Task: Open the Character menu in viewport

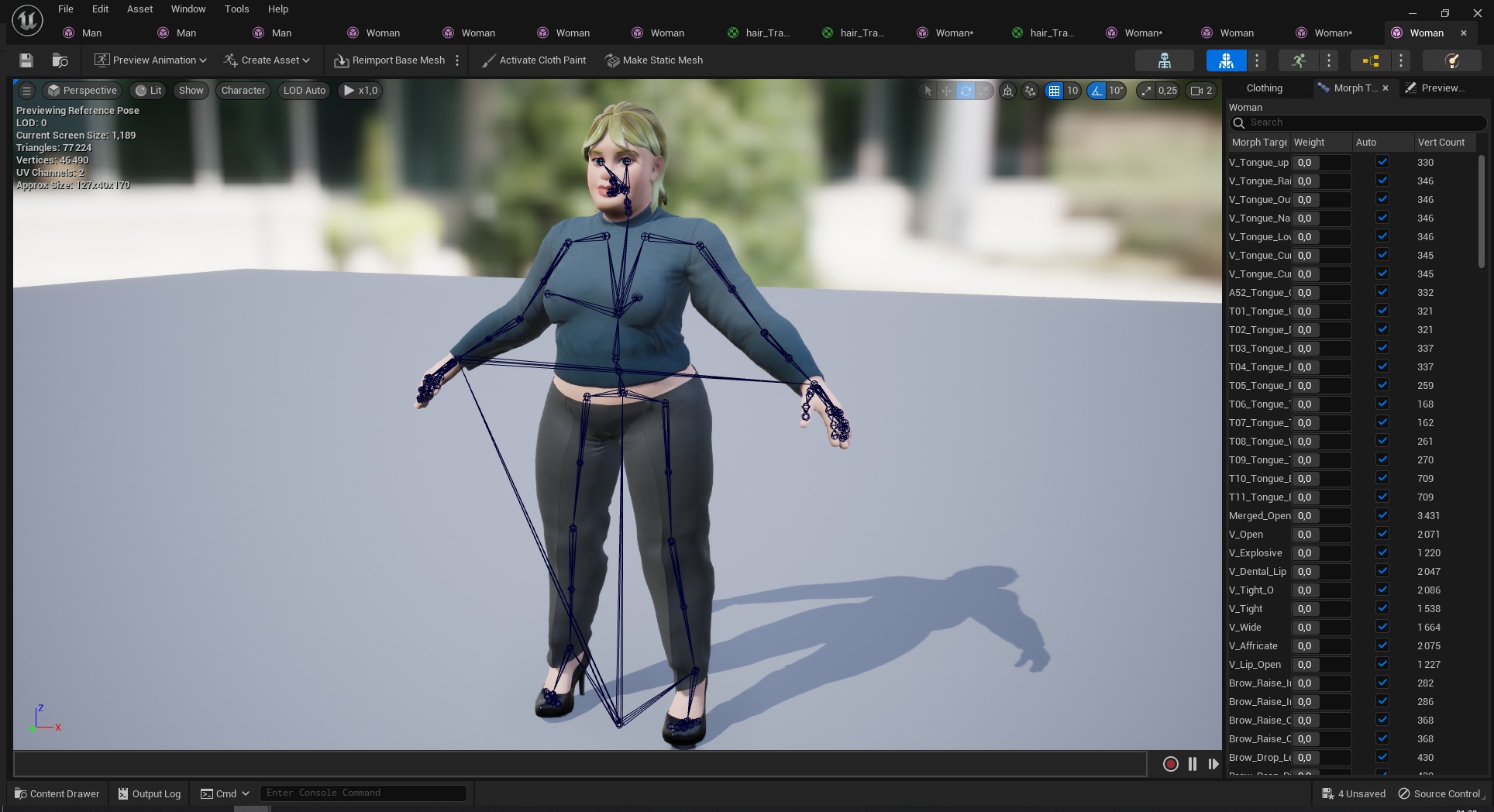Action: (243, 91)
